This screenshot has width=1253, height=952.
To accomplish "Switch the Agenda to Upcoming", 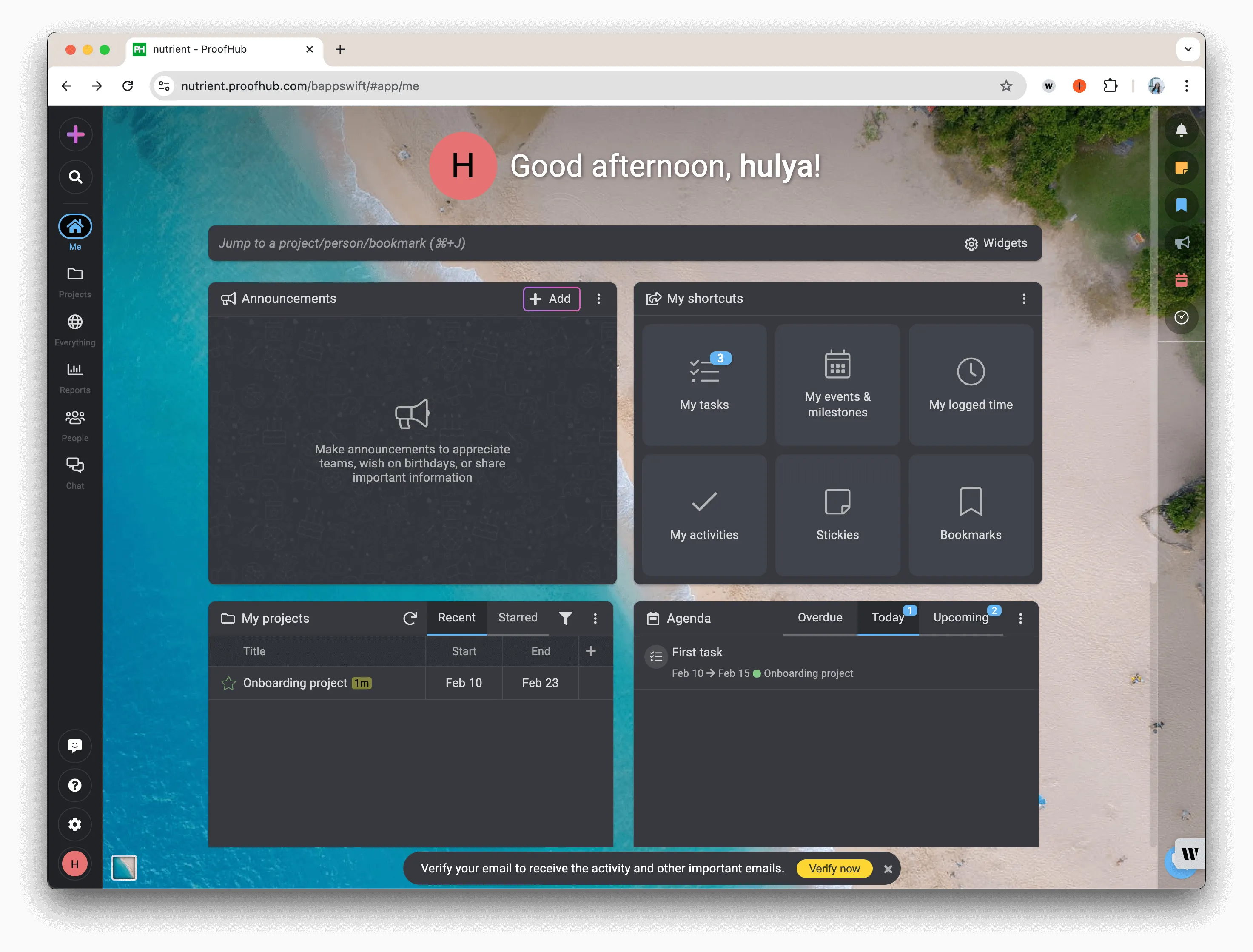I will pyautogui.click(x=961, y=618).
